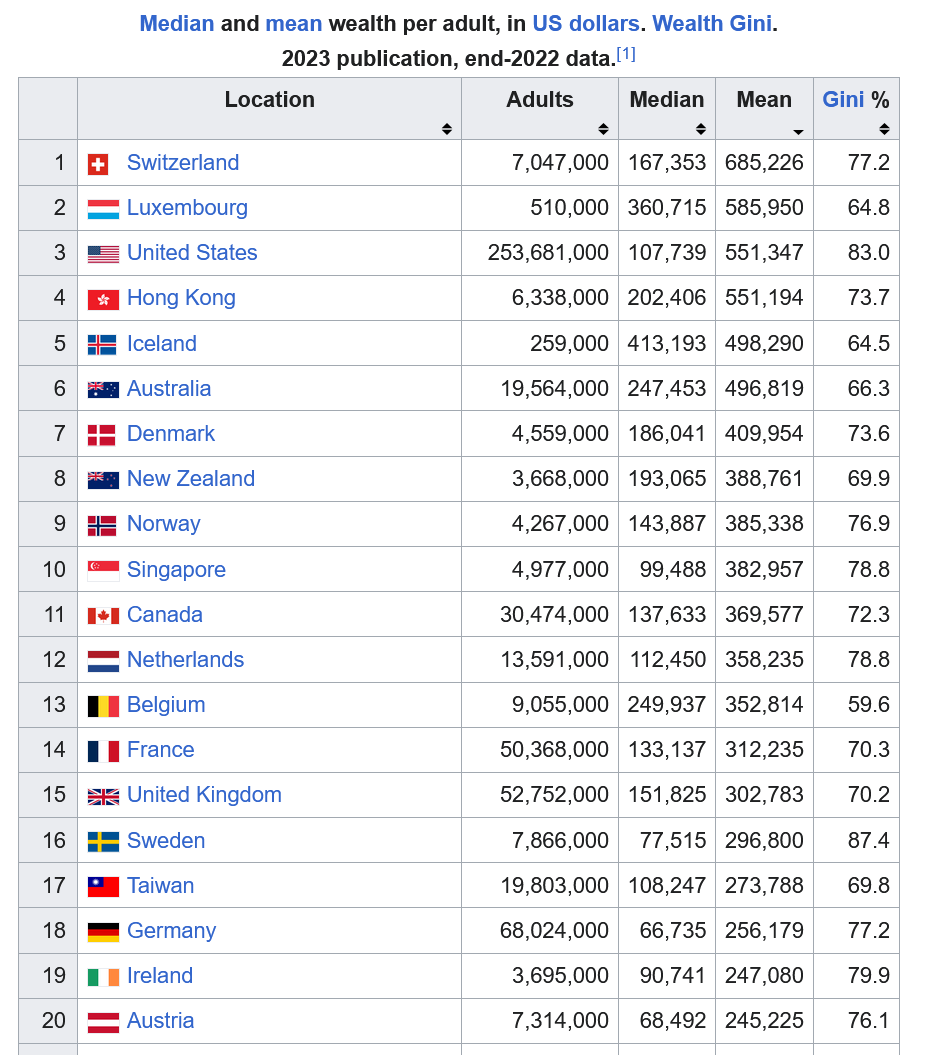Click the Norway flag icon
The height and width of the screenshot is (1055, 934).
[102, 525]
